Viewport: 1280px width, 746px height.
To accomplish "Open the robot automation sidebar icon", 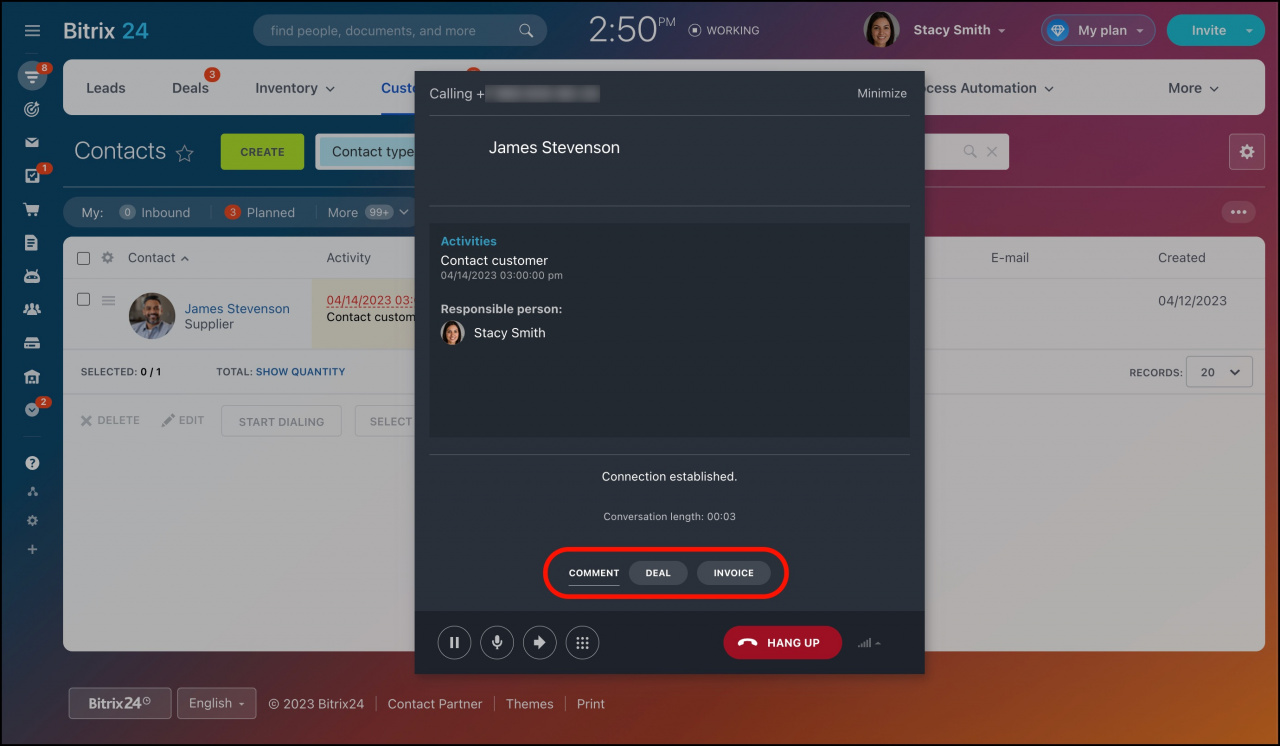I will [x=32, y=276].
